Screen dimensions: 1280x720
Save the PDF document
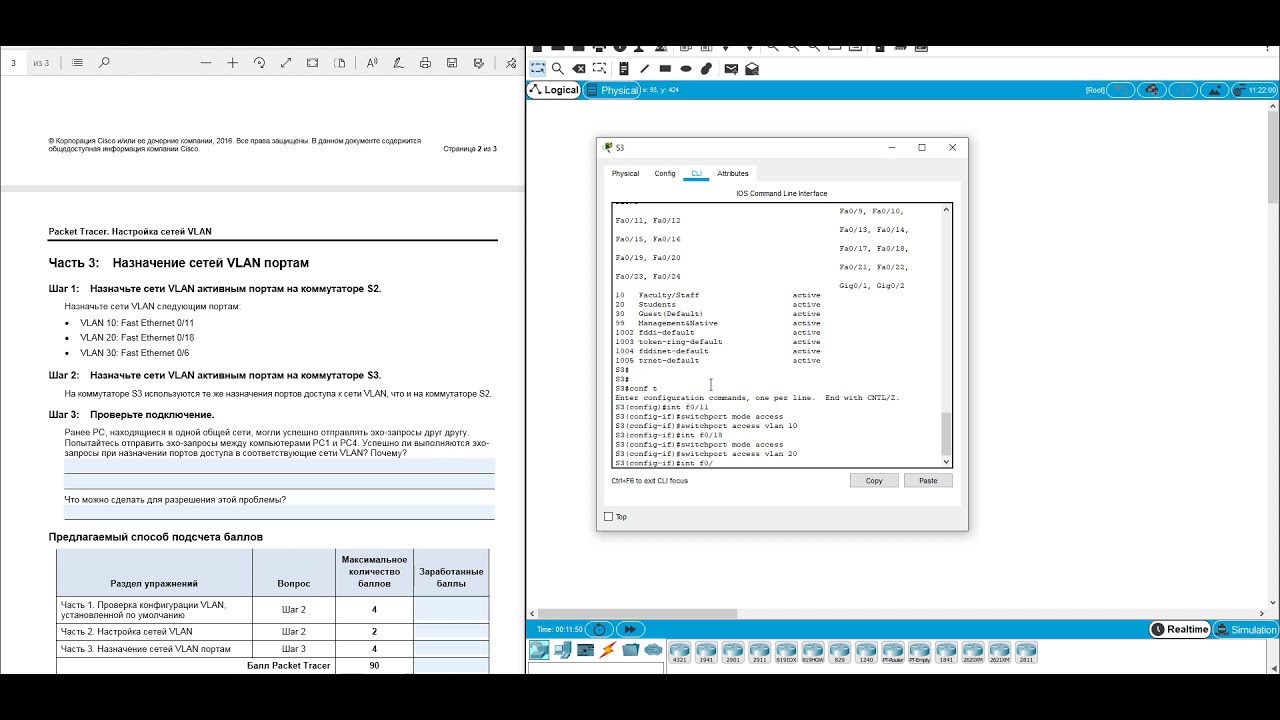coord(452,63)
